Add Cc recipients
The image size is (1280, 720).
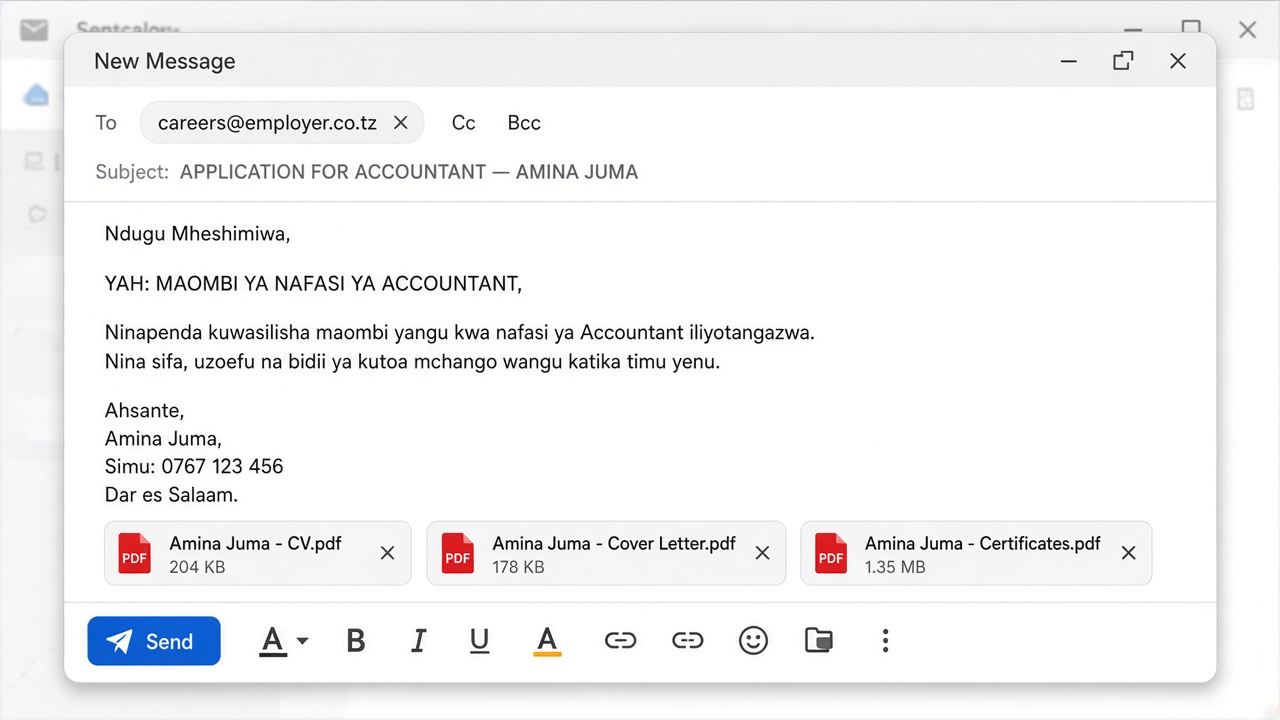[463, 123]
